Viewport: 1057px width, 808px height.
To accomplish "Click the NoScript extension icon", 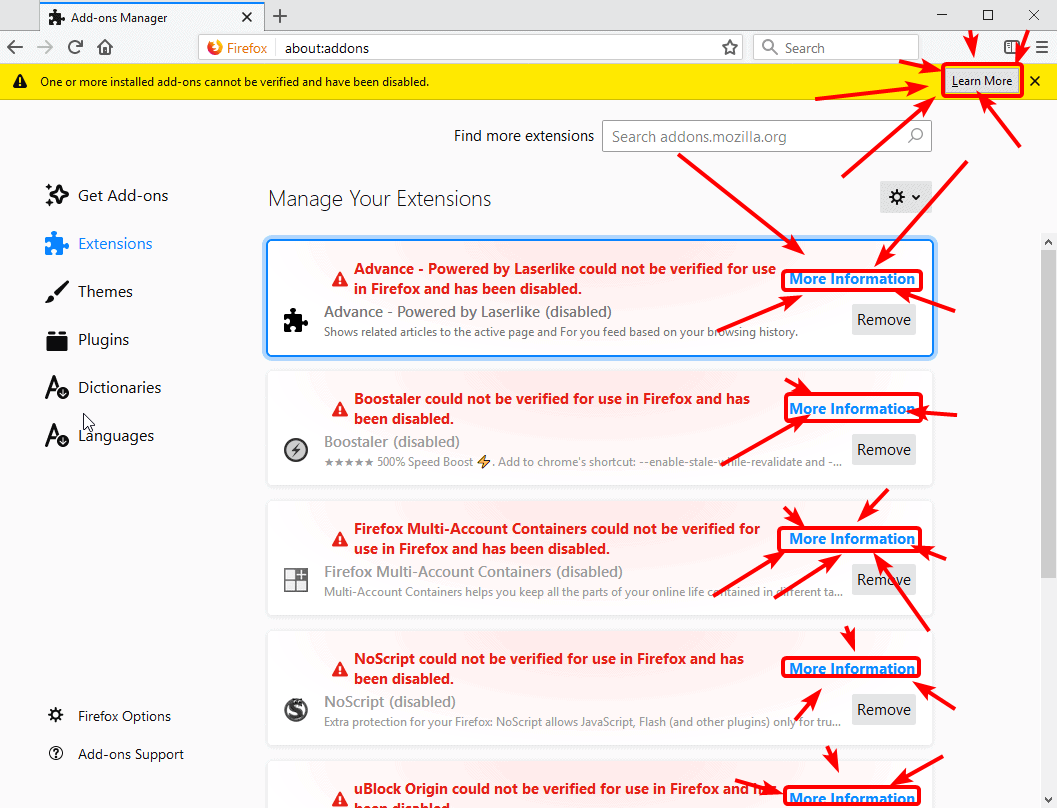I will point(295,710).
